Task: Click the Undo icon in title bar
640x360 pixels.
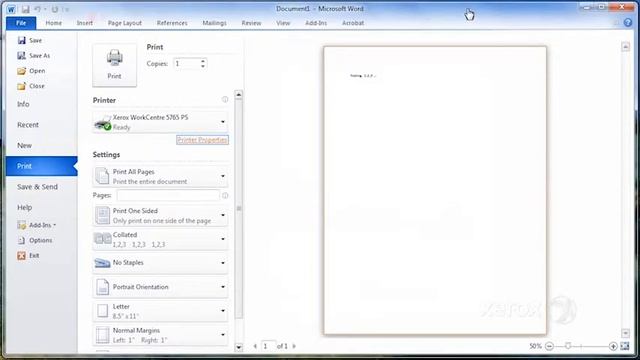Action: [x=38, y=9]
